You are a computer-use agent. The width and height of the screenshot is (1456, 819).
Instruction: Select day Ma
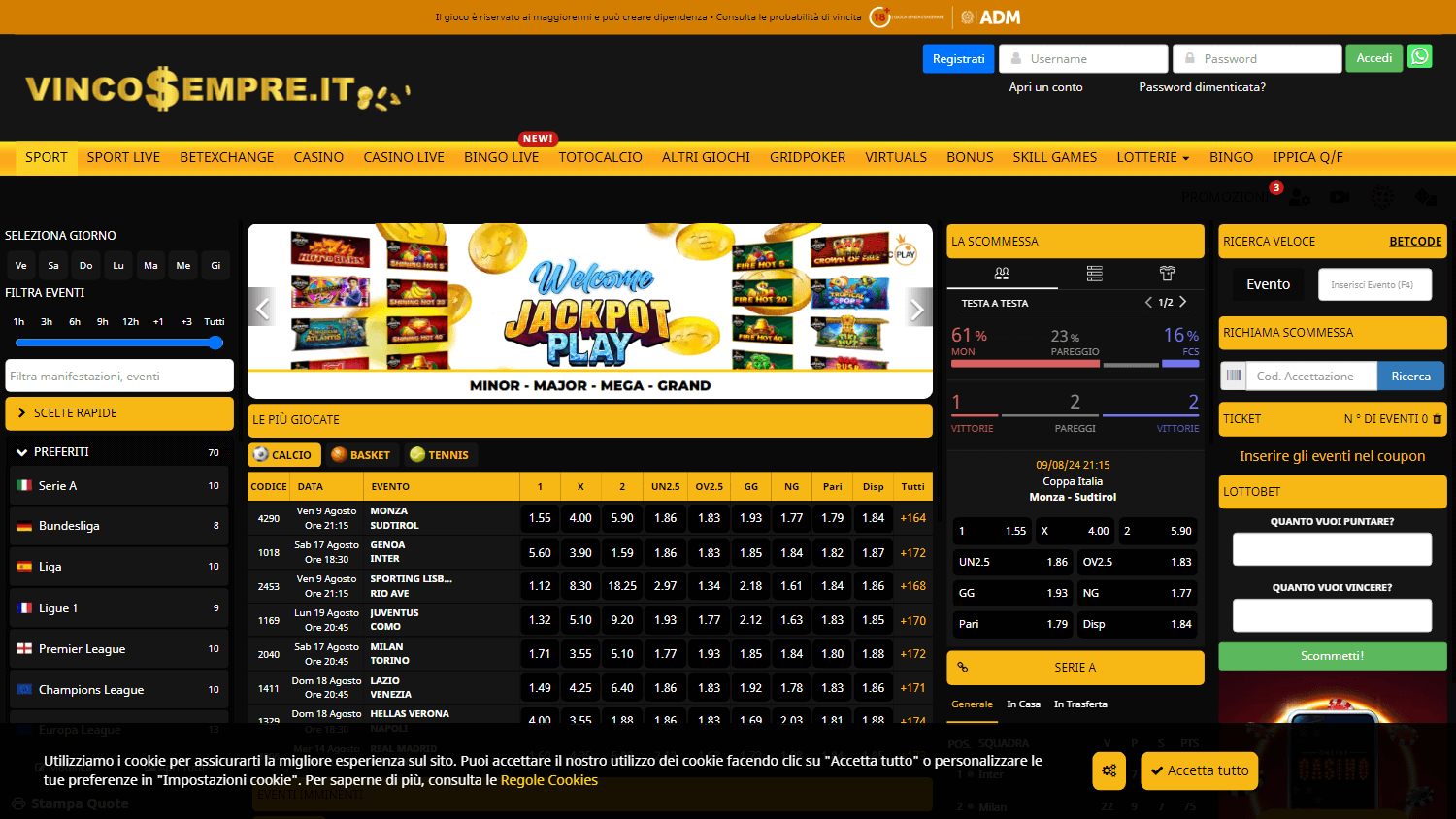(x=150, y=265)
